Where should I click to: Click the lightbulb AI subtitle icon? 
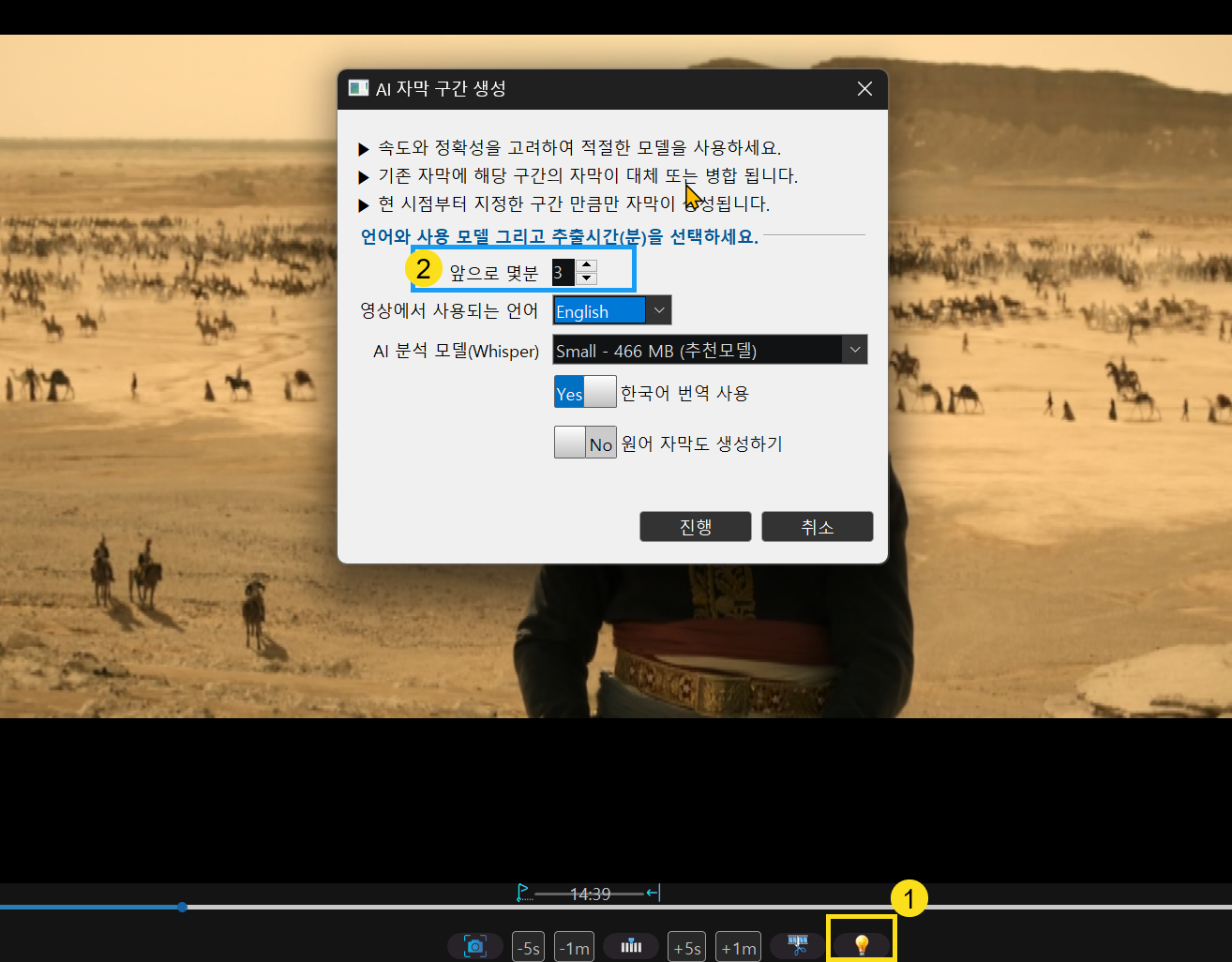tap(861, 945)
